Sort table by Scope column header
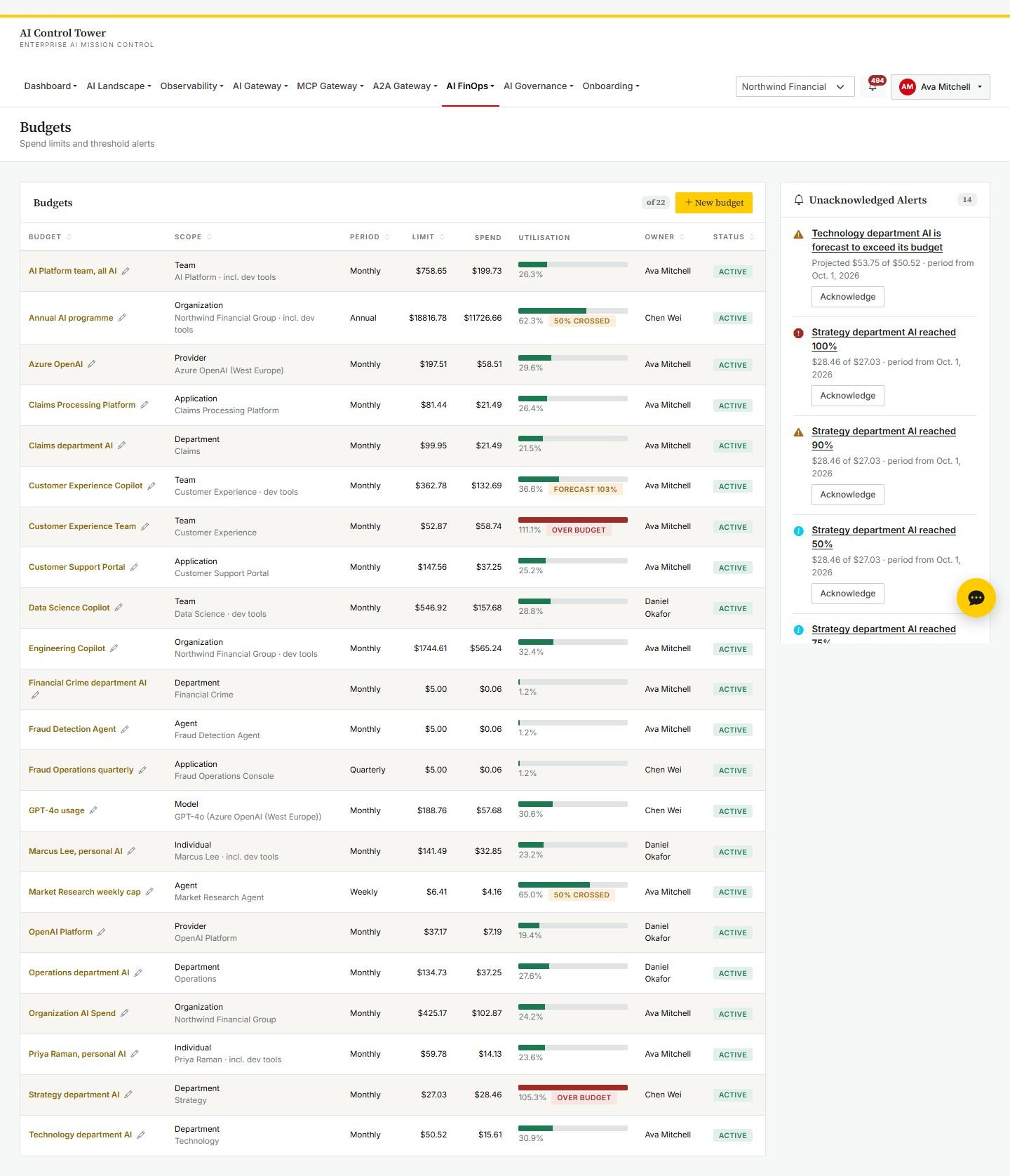Viewport: 1010px width, 1176px height. pos(193,237)
